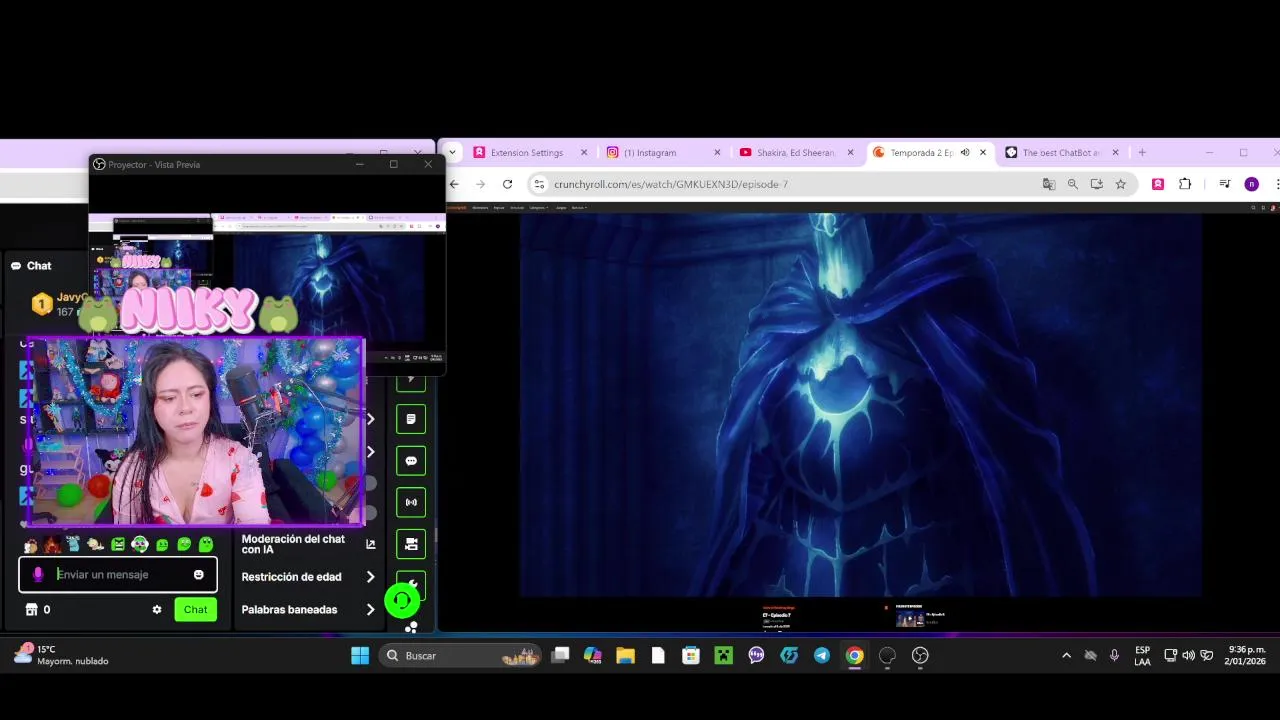Switch to The best ChatBot tab
Image resolution: width=1280 pixels, height=720 pixels.
tap(1060, 153)
